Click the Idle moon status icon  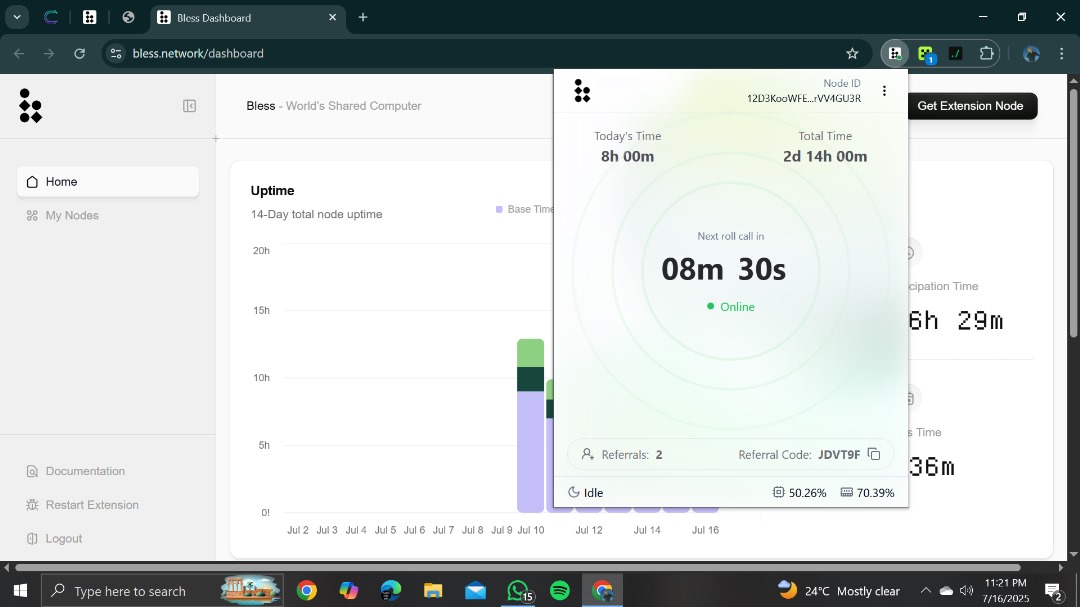(x=573, y=492)
